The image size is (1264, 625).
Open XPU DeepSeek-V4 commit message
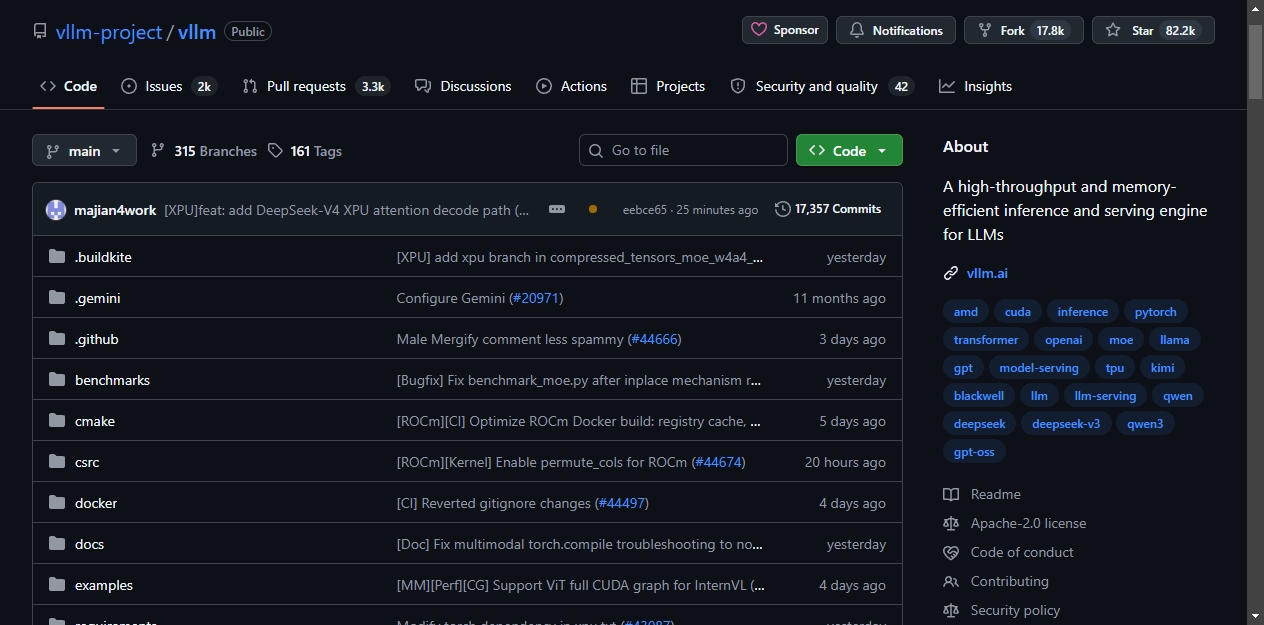tap(347, 210)
